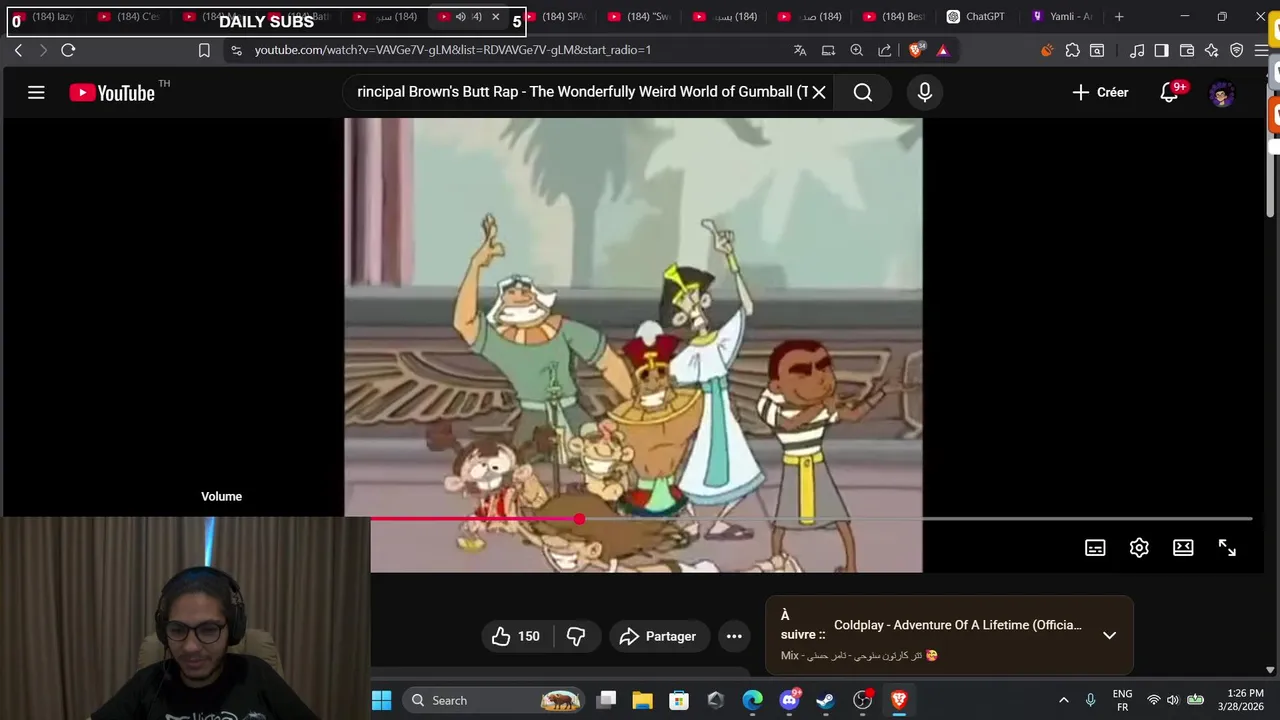
Task: Switch to the (184) "Sw tab
Action: coord(640,17)
